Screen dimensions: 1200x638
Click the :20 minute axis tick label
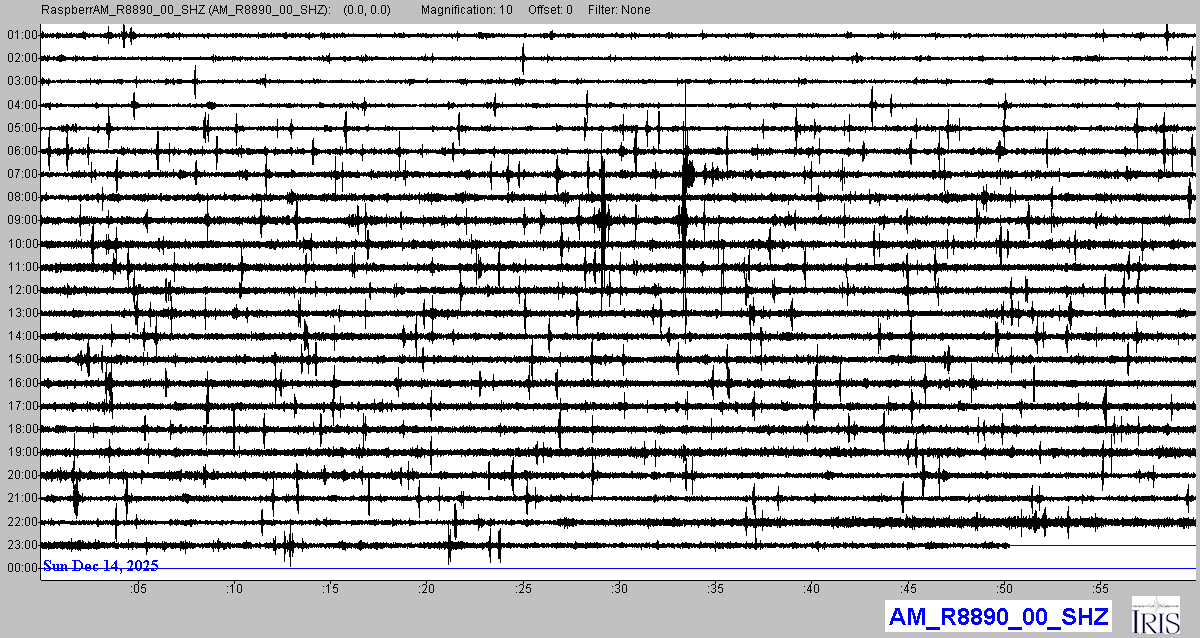coord(427,589)
